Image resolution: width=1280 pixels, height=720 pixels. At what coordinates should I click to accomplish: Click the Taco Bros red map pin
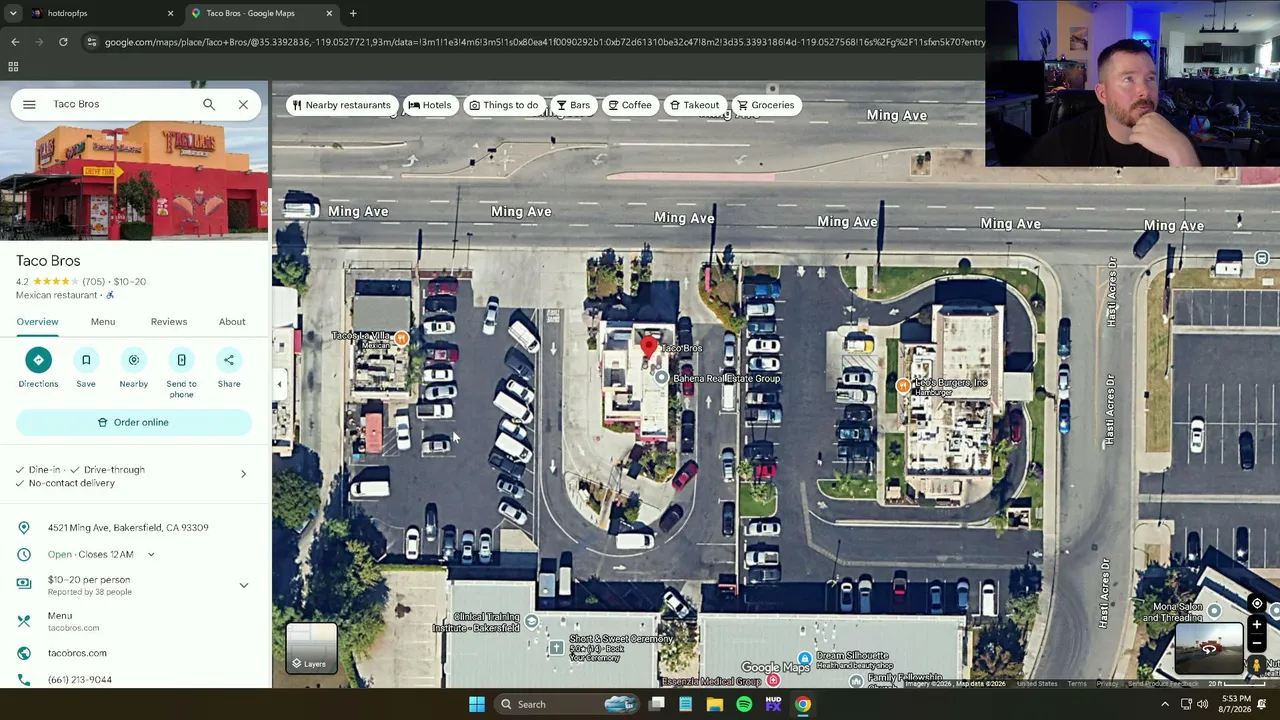[x=649, y=349]
